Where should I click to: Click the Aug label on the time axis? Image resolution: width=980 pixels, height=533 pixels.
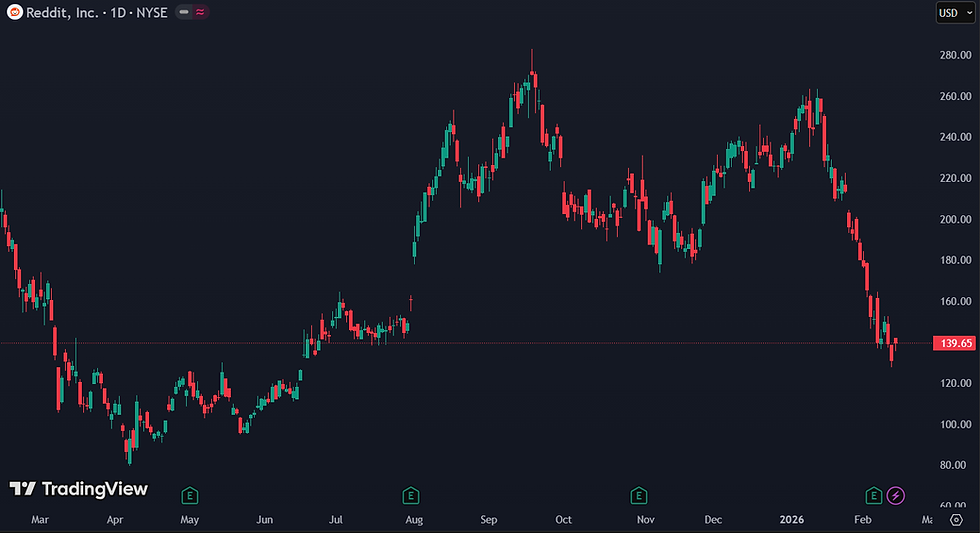point(414,519)
